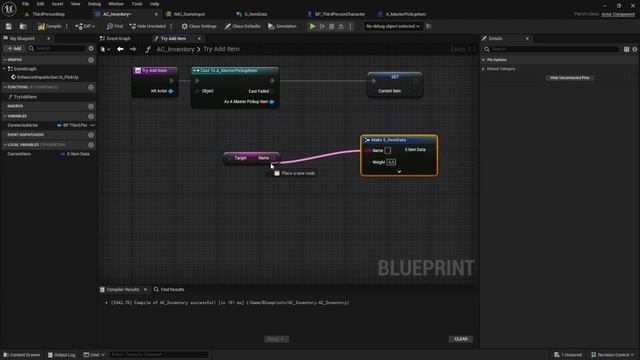Click AC_Inventory breadcrumb

175,49
